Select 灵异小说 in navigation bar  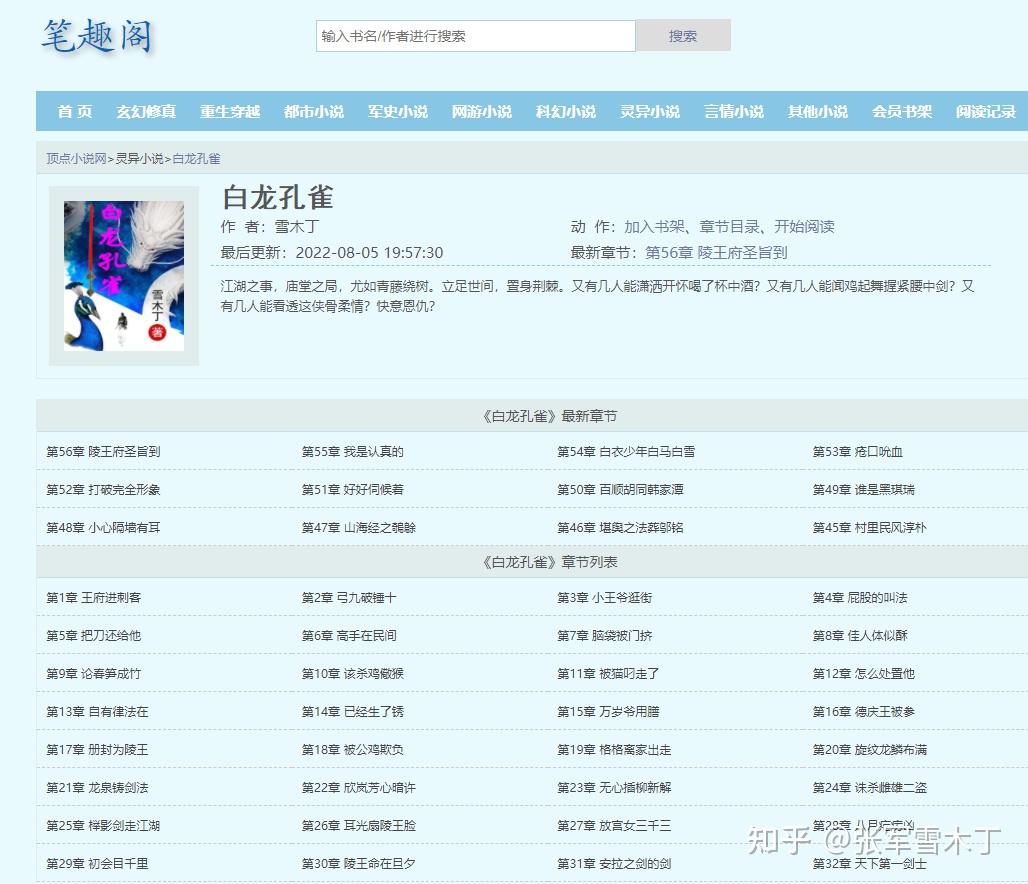pos(650,111)
